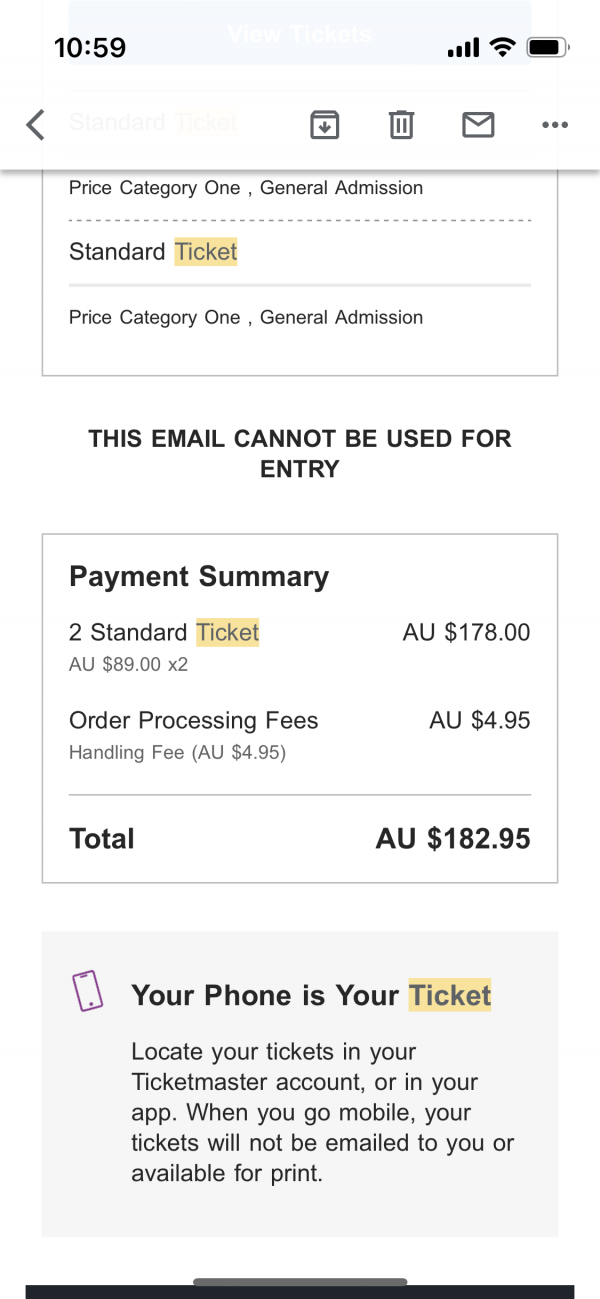Open the three-dot more options menu
Viewport: 600px width, 1299px height.
[554, 125]
